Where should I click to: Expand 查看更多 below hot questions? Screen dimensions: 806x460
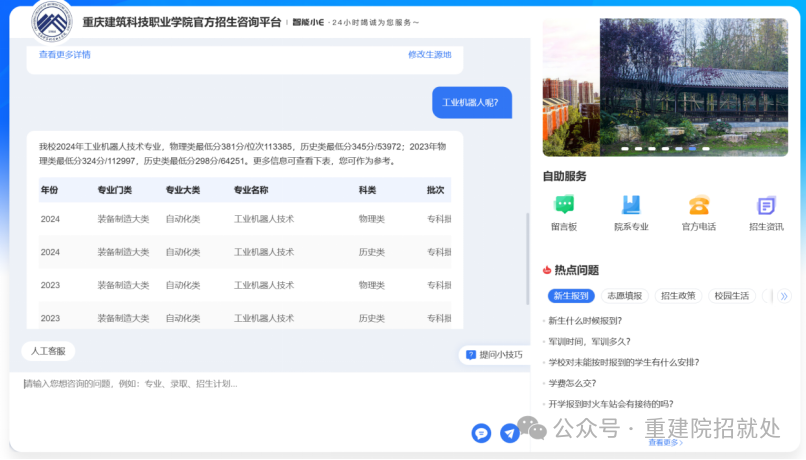pyautogui.click(x=665, y=442)
